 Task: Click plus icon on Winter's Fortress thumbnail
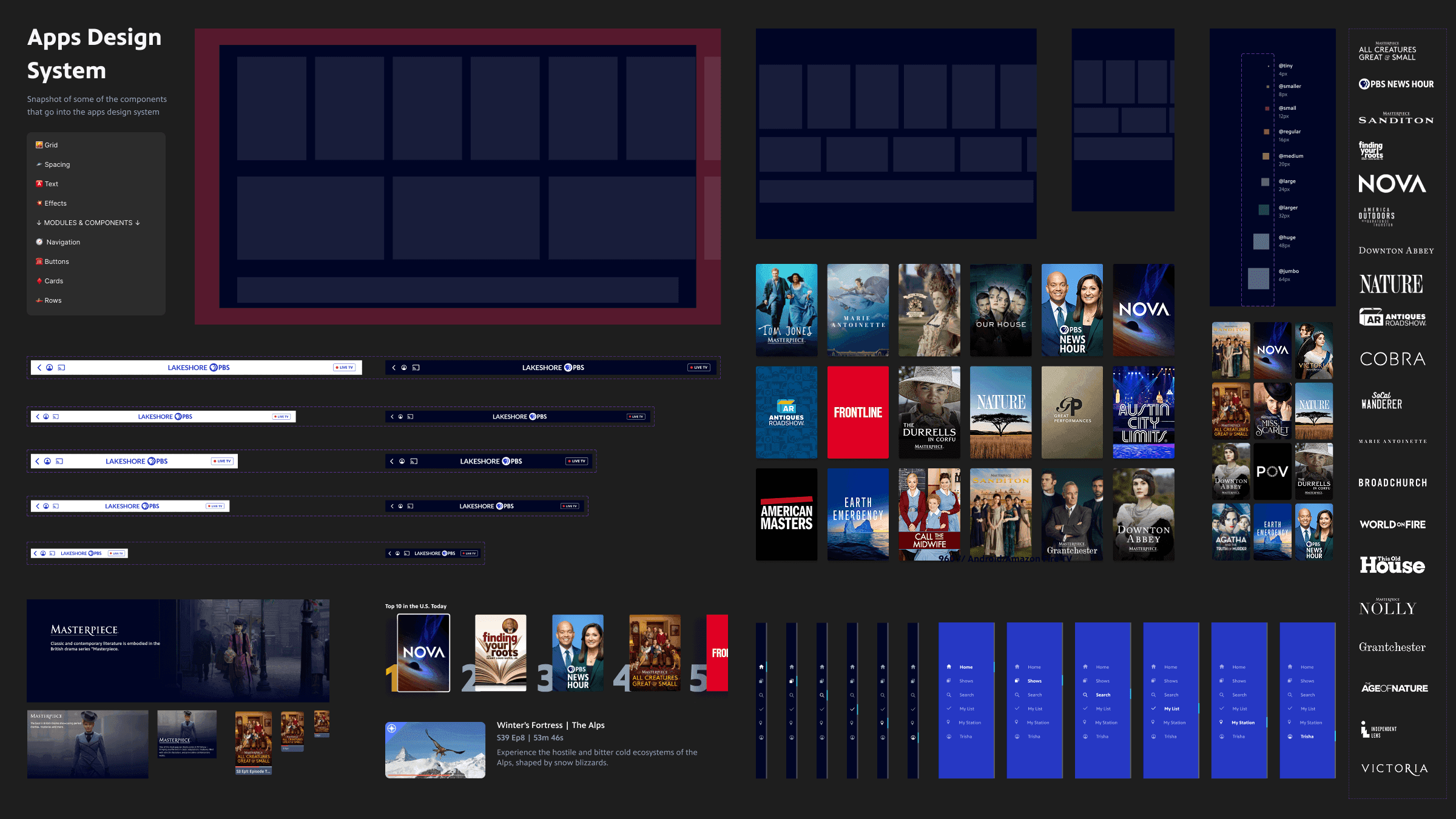(x=392, y=729)
